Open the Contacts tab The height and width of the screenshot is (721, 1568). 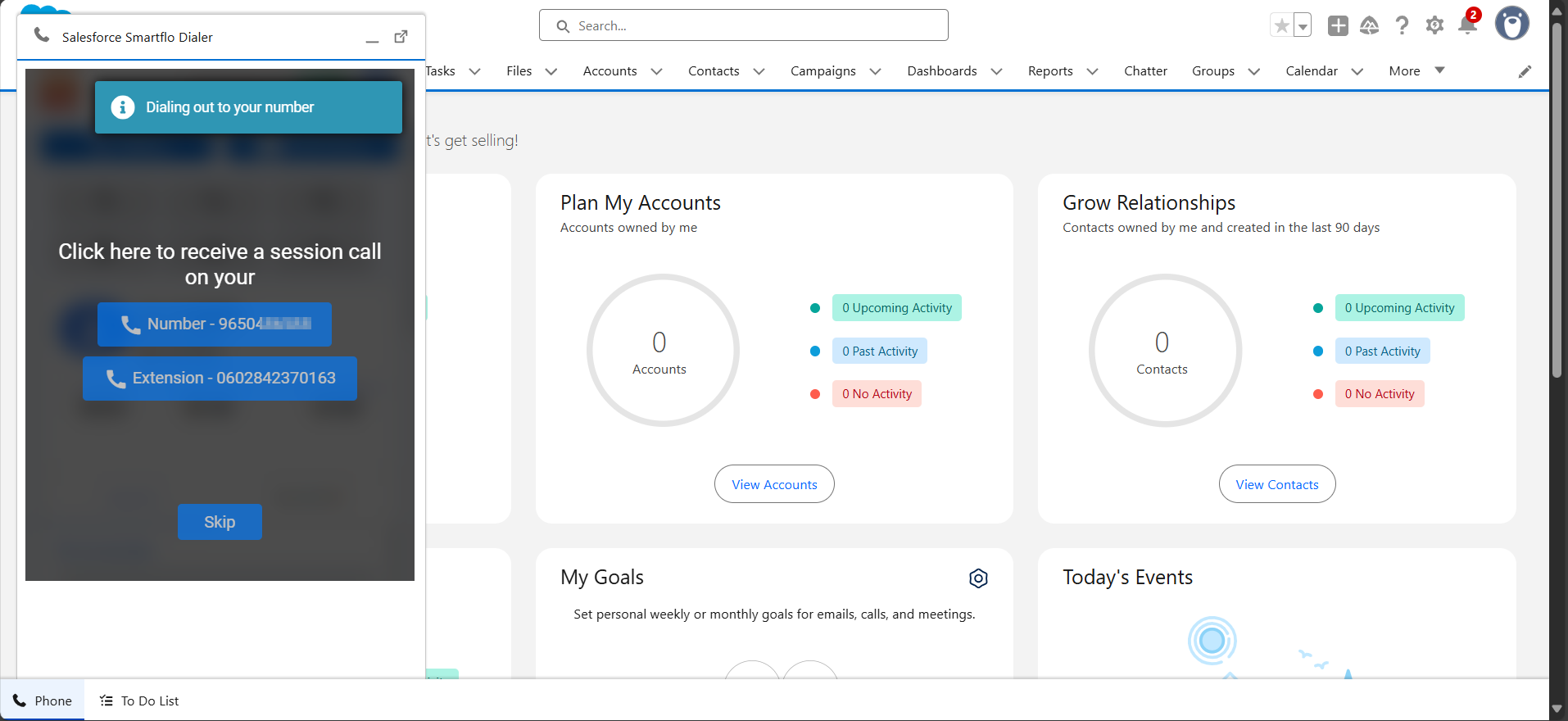[x=714, y=71]
